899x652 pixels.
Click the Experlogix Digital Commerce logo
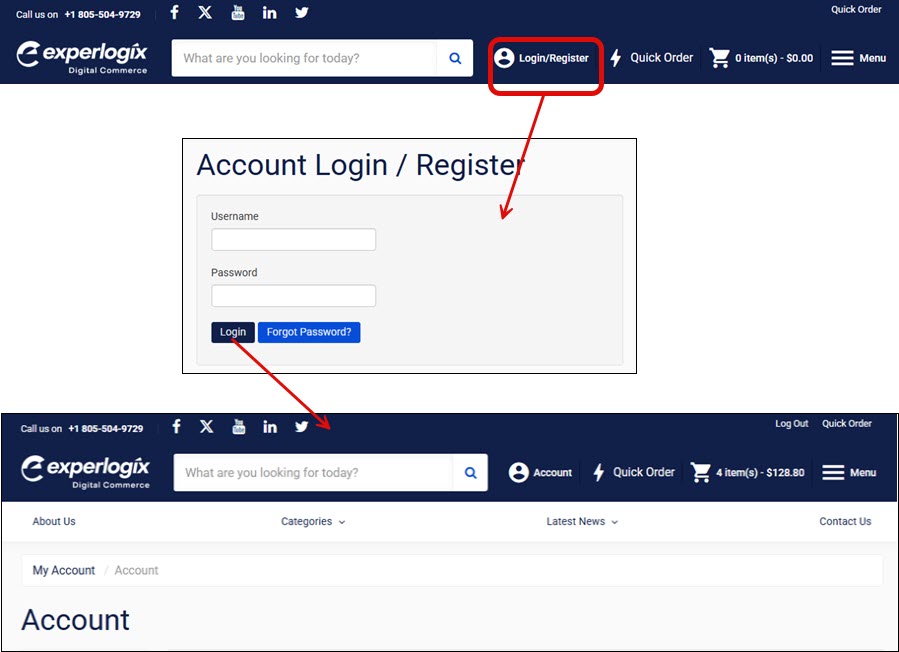(x=82, y=57)
